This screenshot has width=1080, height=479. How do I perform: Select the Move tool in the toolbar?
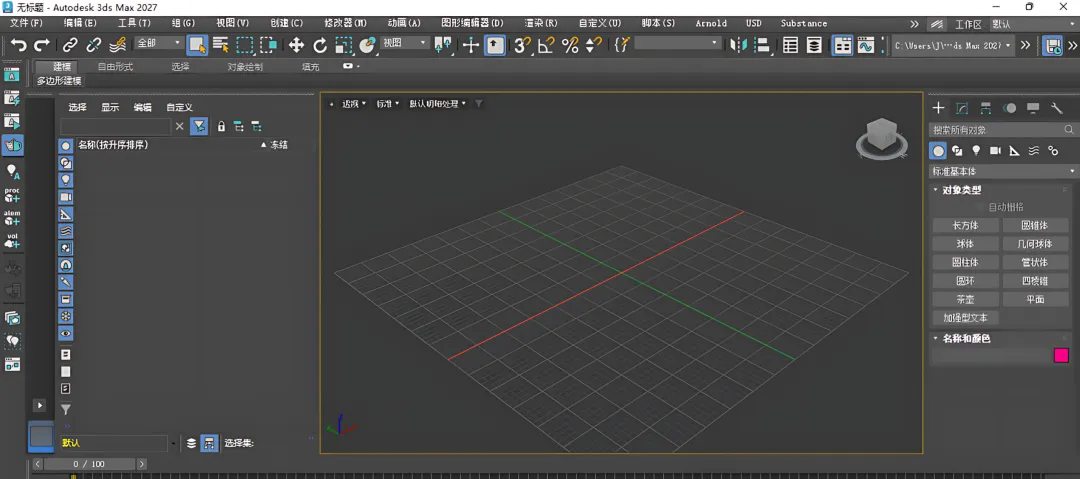click(x=296, y=45)
